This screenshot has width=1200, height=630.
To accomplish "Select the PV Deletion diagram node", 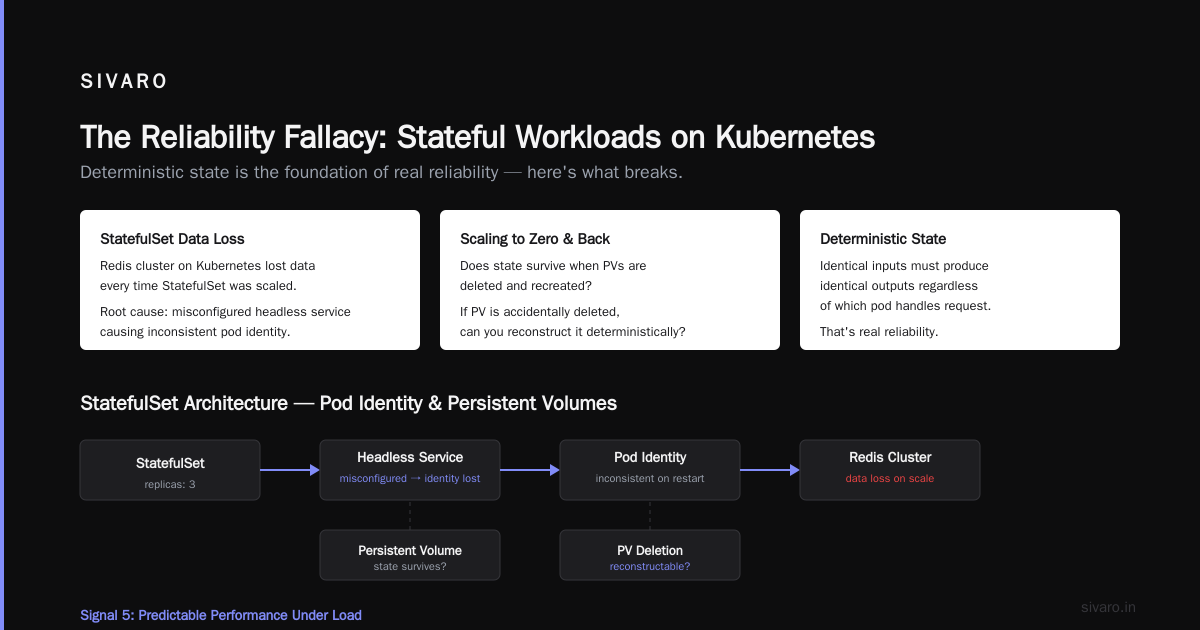I will pyautogui.click(x=650, y=555).
